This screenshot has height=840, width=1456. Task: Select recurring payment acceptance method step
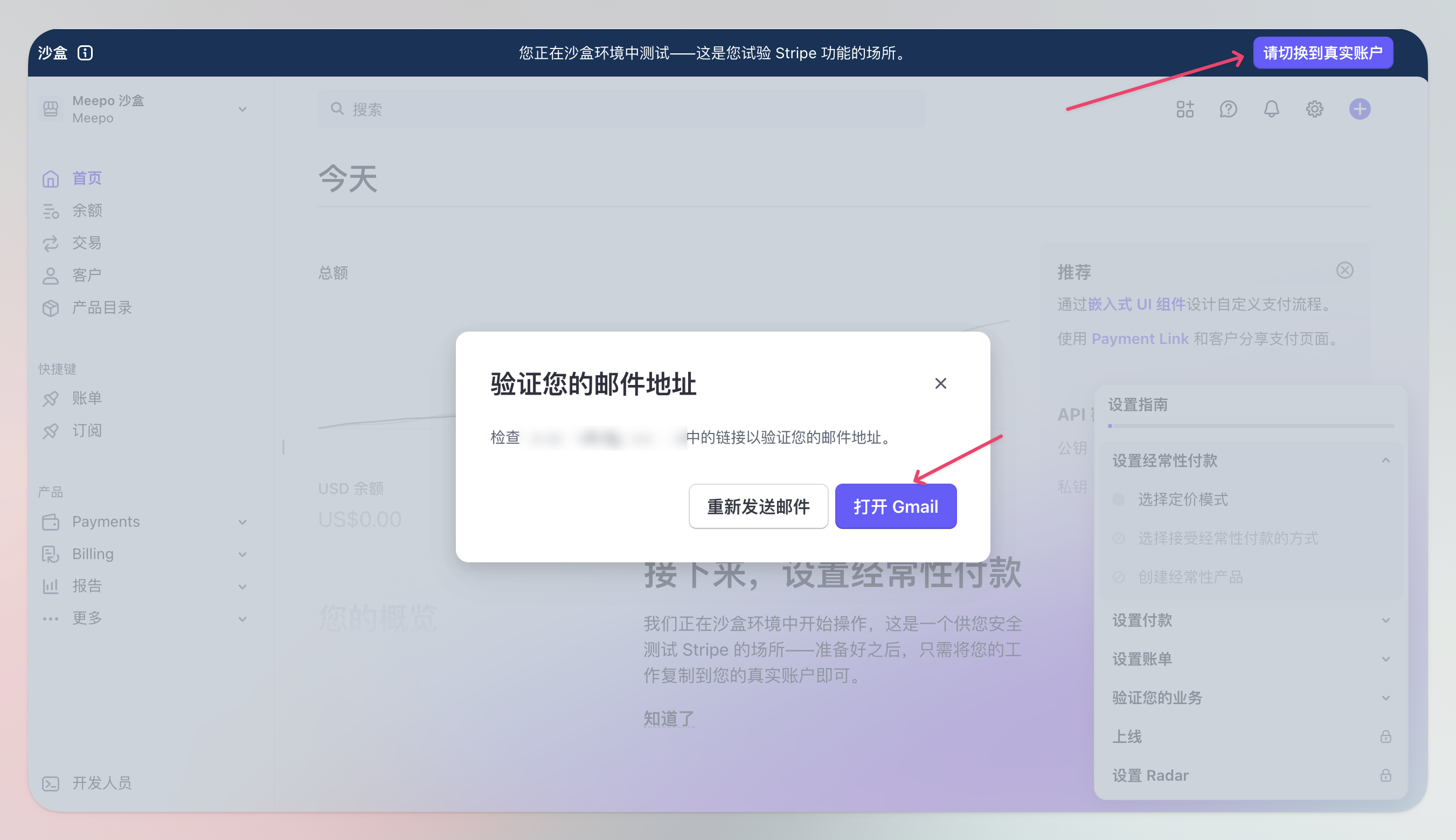1228,538
